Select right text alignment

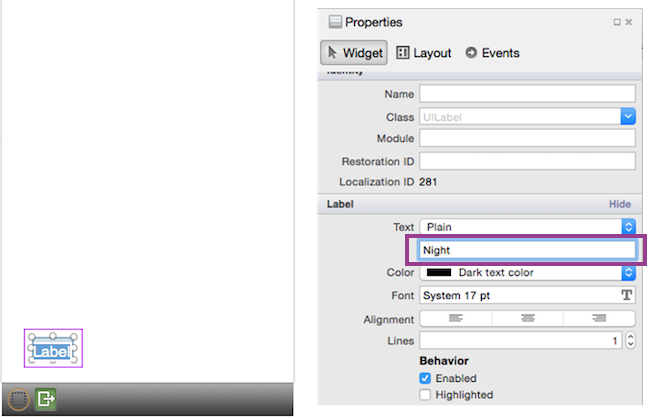point(600,319)
